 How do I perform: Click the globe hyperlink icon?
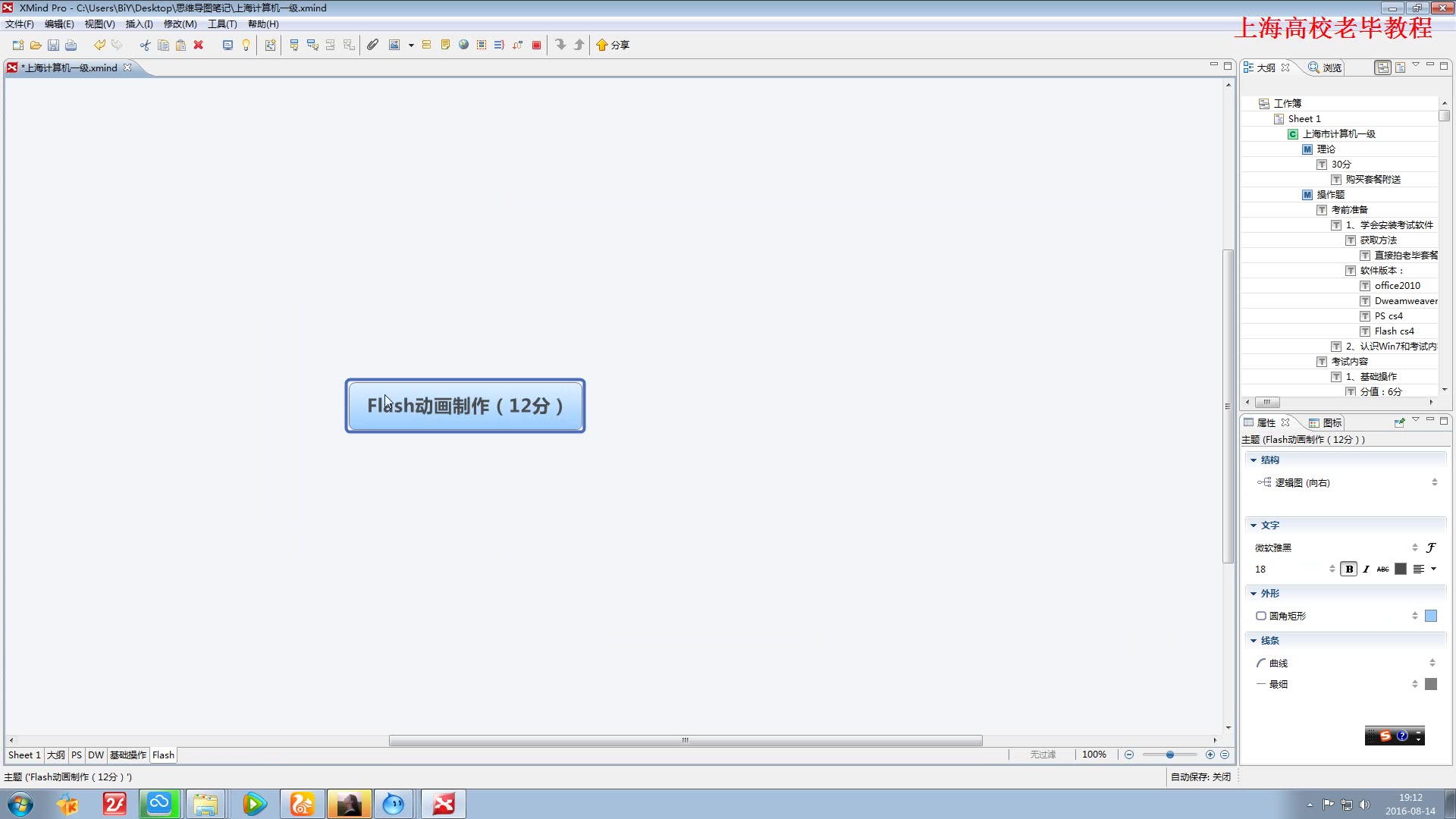pos(463,45)
